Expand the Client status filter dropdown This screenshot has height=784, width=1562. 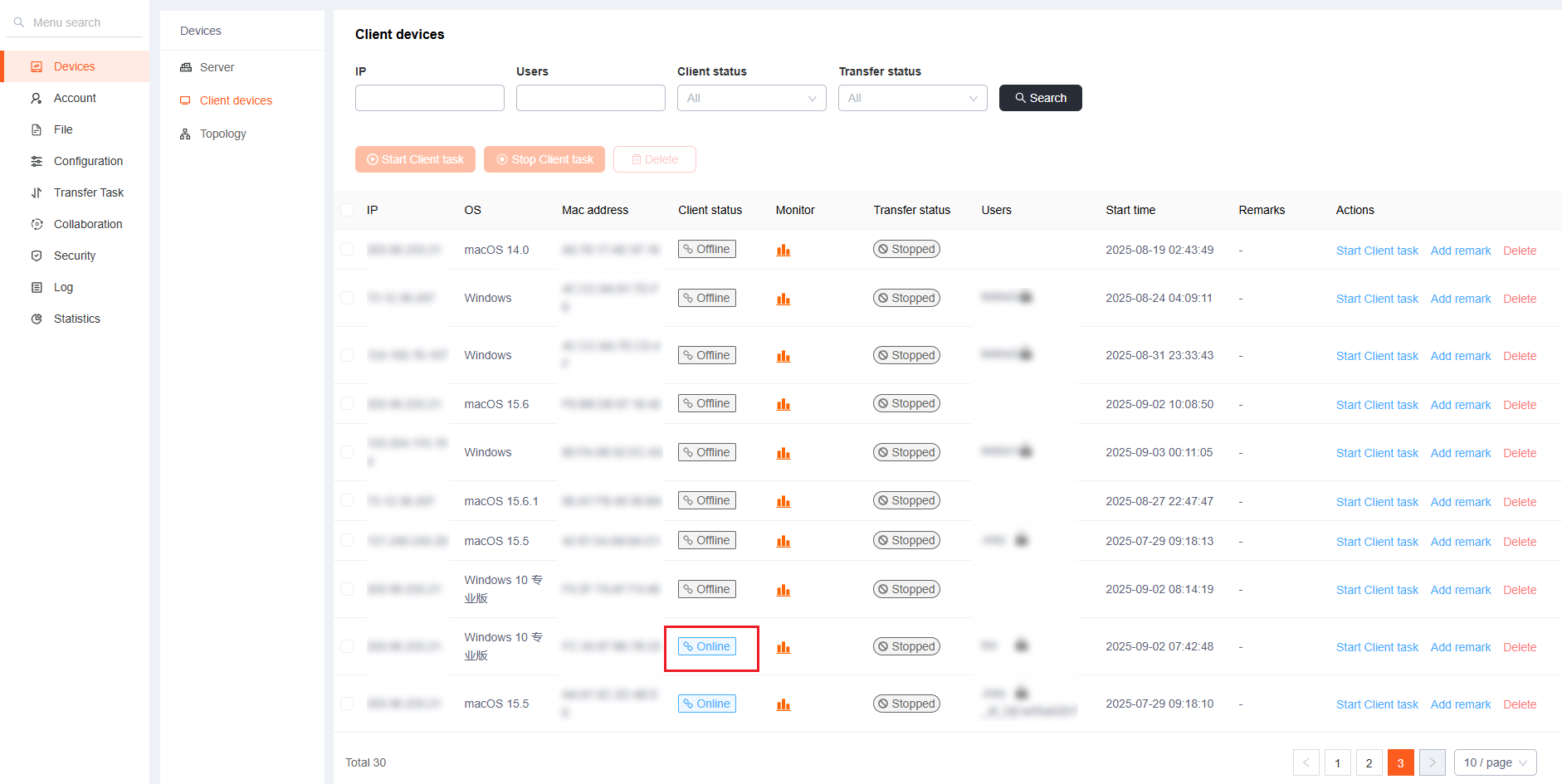751,98
